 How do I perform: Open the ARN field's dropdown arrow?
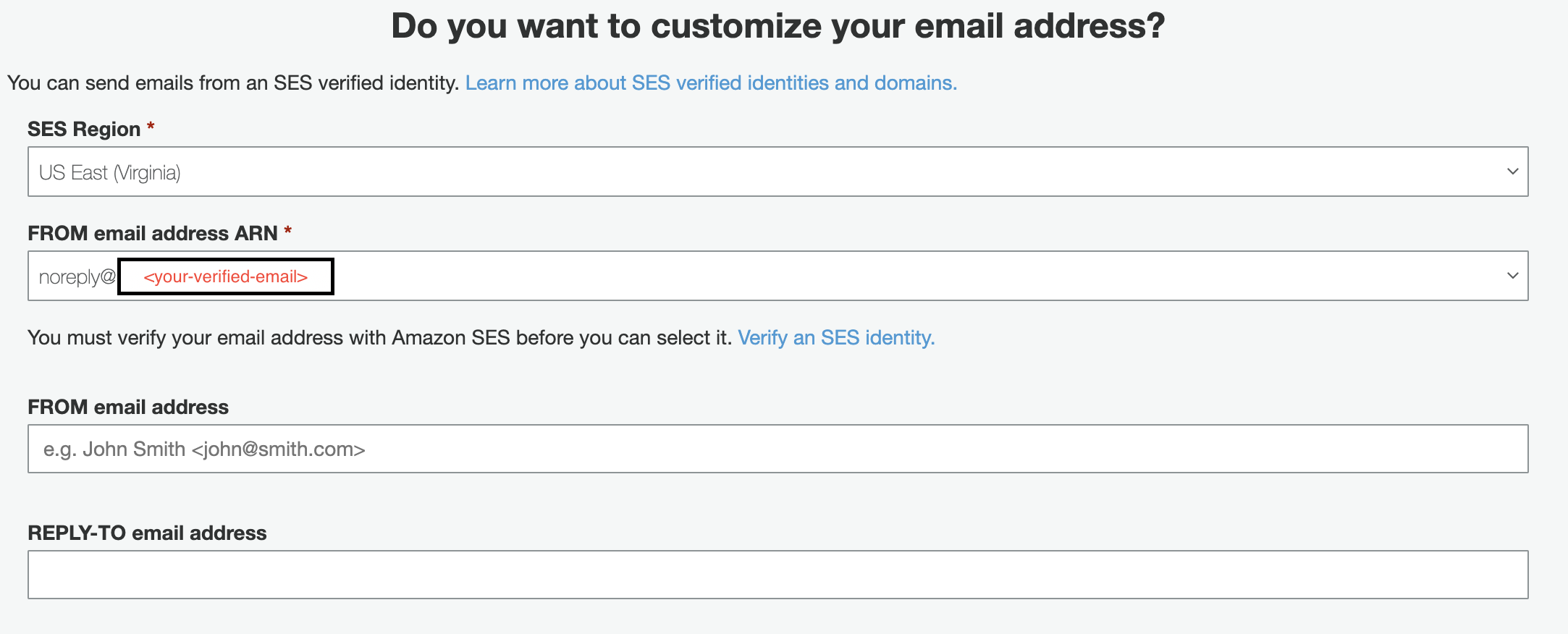(1512, 275)
